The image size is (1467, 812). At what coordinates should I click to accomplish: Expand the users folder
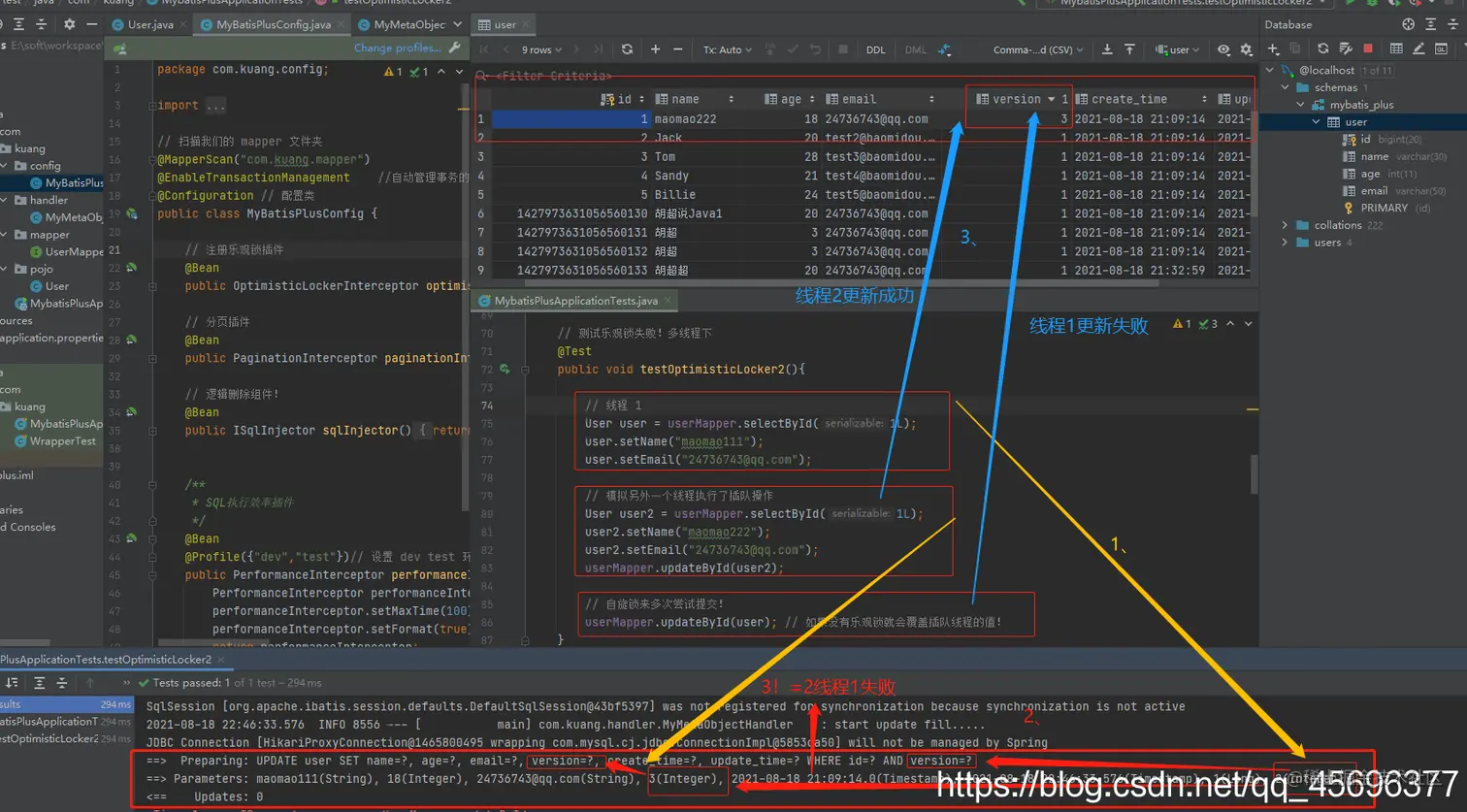tap(1286, 243)
